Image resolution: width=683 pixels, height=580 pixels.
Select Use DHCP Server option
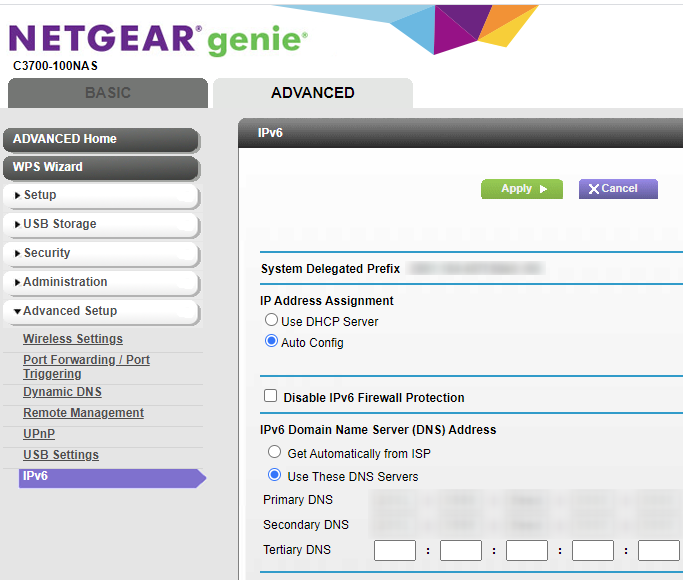click(271, 321)
